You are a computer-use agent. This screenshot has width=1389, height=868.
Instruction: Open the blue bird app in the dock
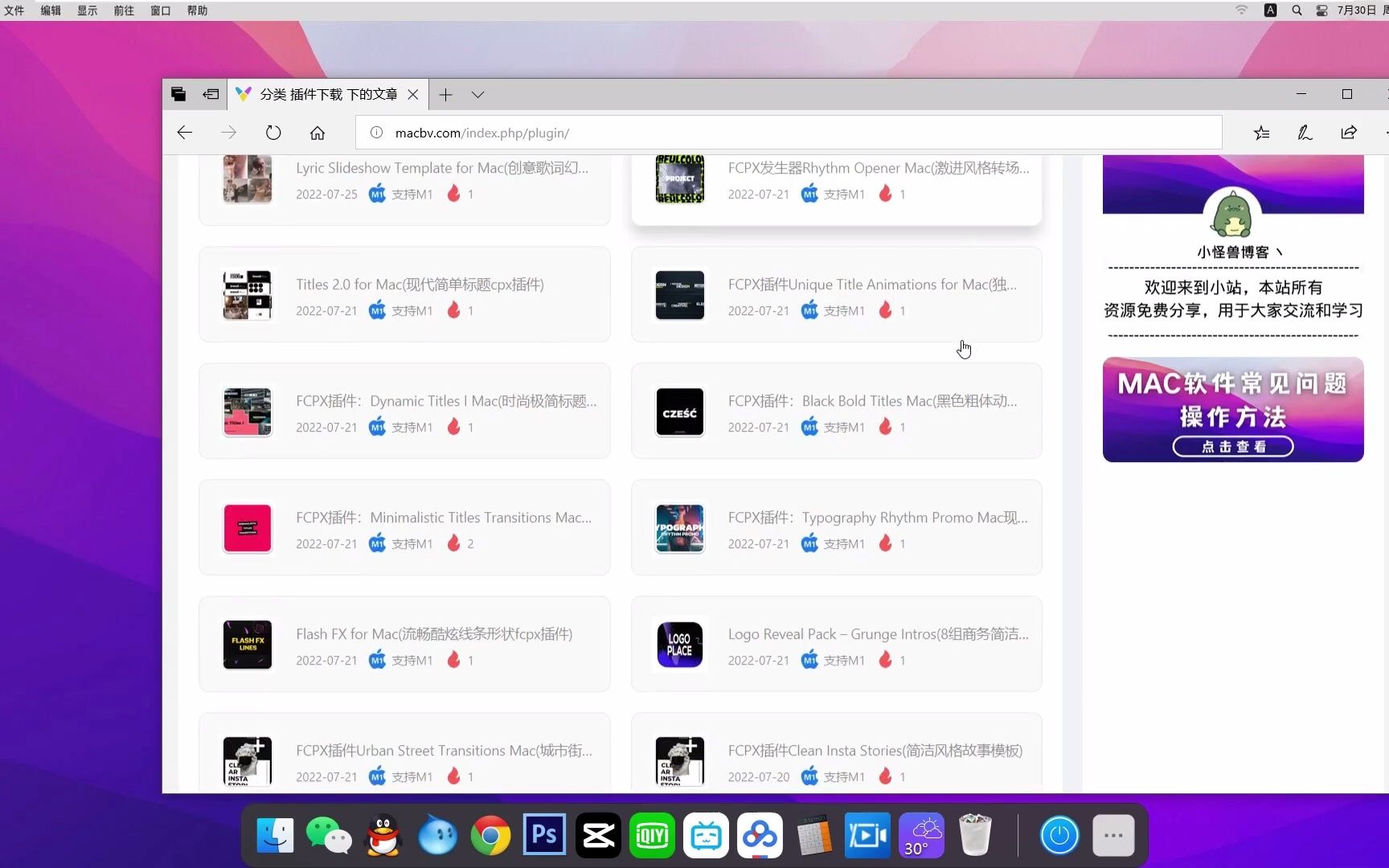click(x=437, y=836)
